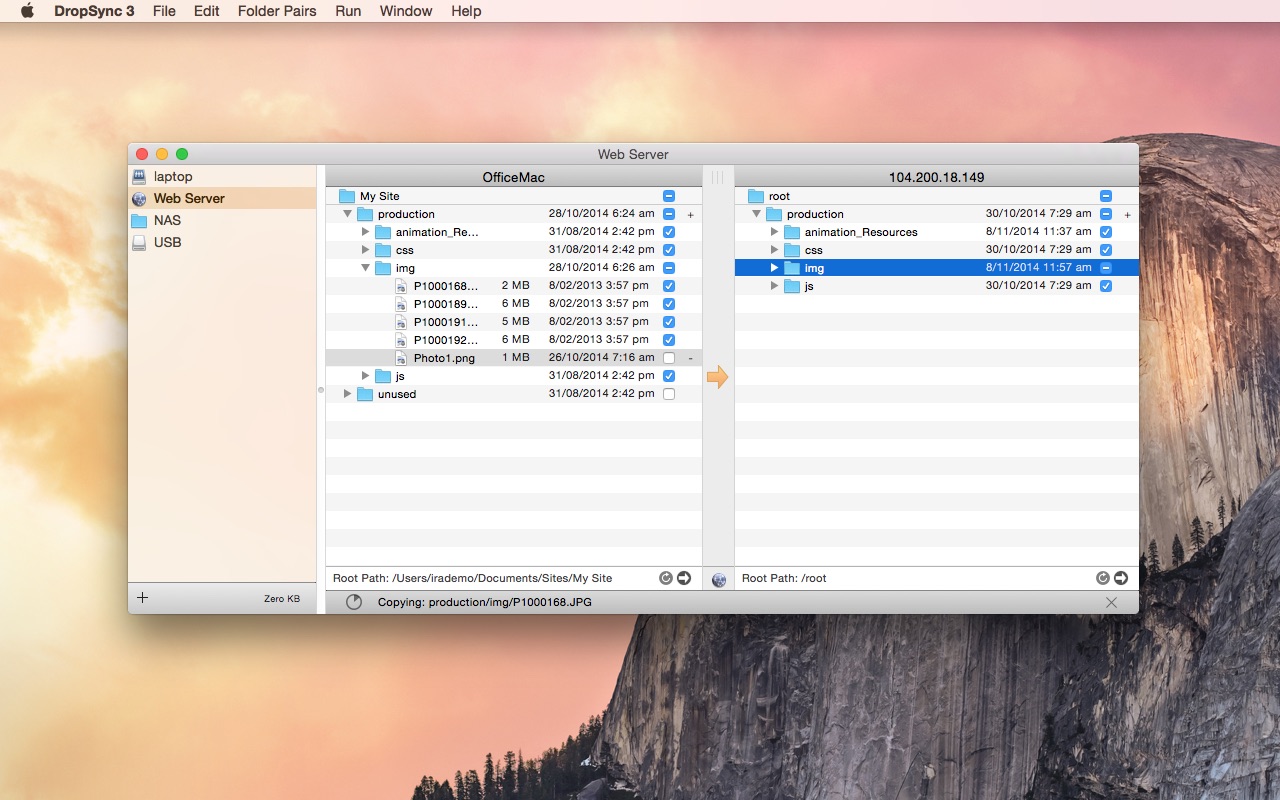This screenshot has height=800, width=1280.
Task: Click the copying progress pie indicator
Action: tap(354, 602)
